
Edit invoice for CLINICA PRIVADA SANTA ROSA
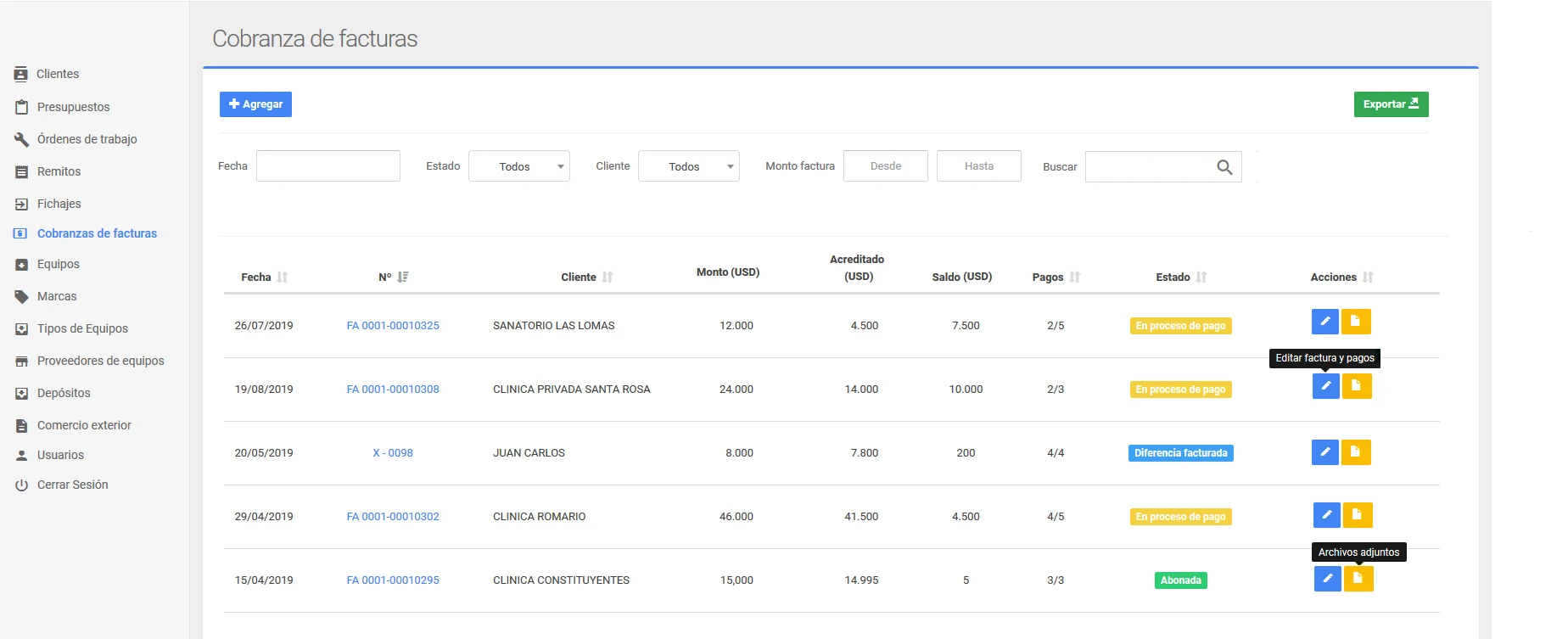click(x=1325, y=386)
